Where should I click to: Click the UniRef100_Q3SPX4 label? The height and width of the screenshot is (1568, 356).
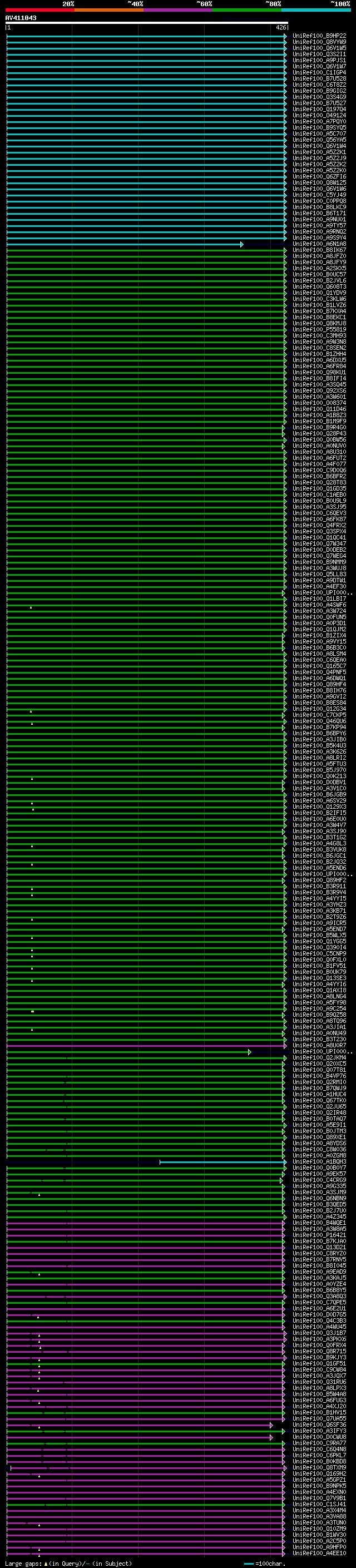pos(319,531)
